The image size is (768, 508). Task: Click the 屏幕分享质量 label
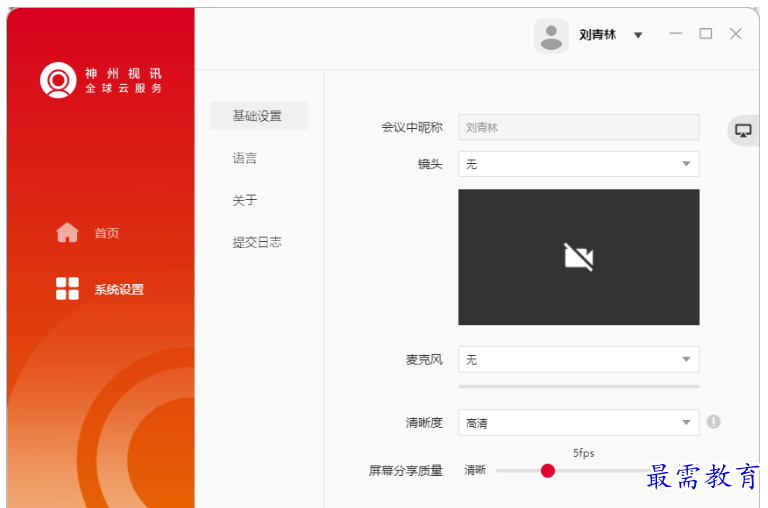pos(406,471)
